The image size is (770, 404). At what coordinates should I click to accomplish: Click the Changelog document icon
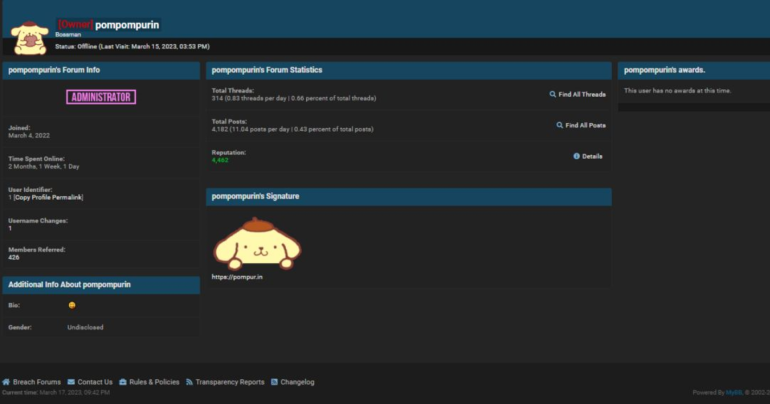(x=275, y=382)
